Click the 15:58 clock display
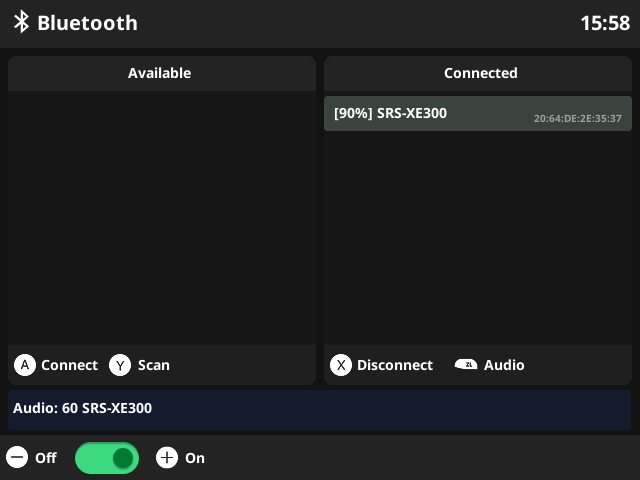This screenshot has width=640, height=480. pos(604,23)
